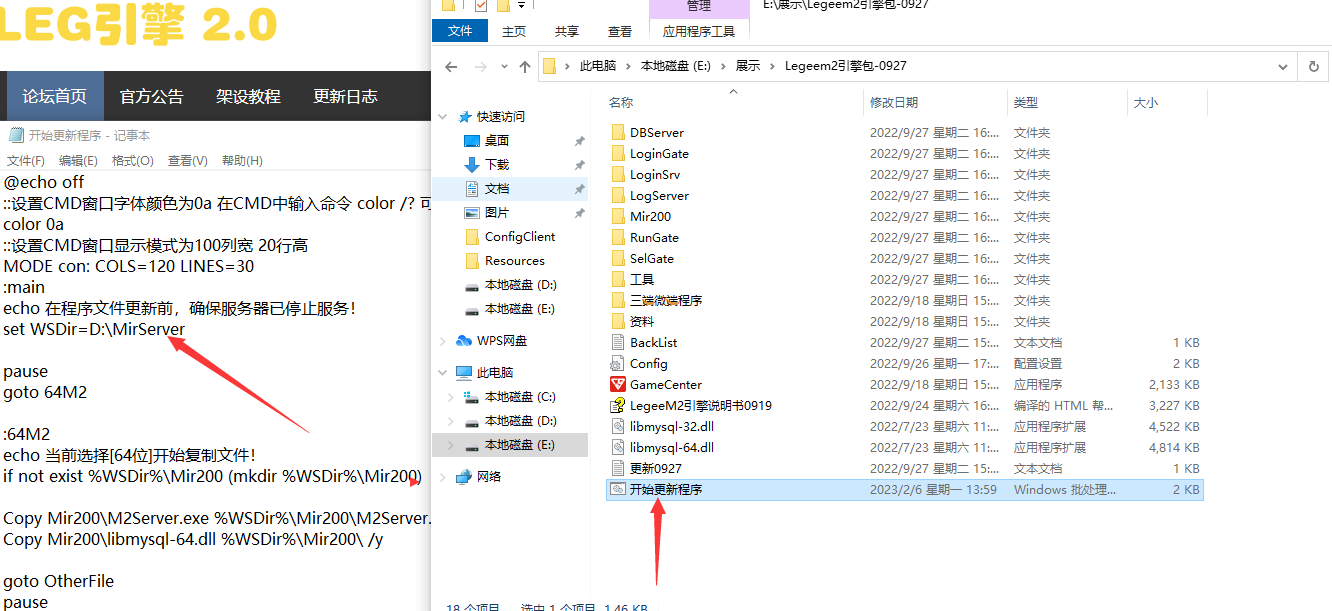The image size is (1332, 611).
Task: Open Resources in the navigation pane
Action: (515, 261)
